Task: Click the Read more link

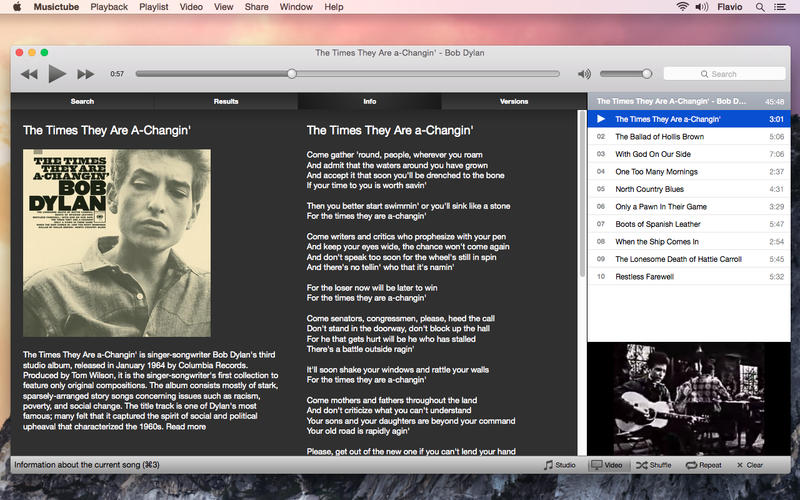Action: [x=186, y=426]
